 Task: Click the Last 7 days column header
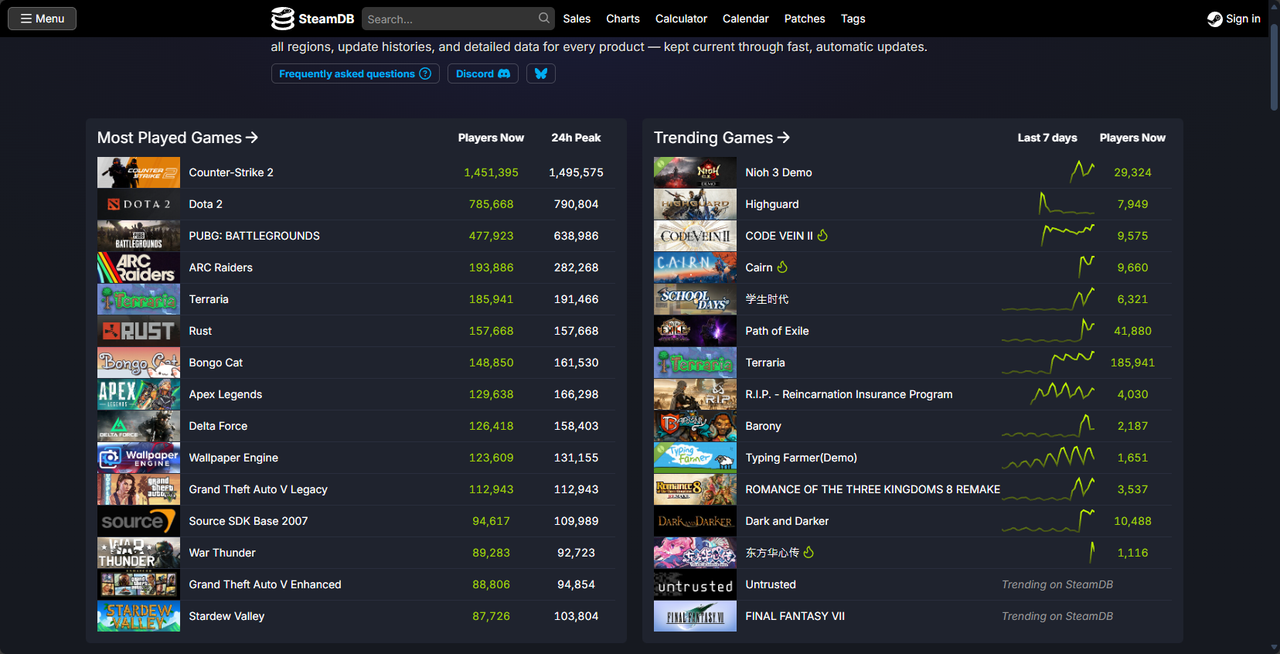pyautogui.click(x=1048, y=138)
